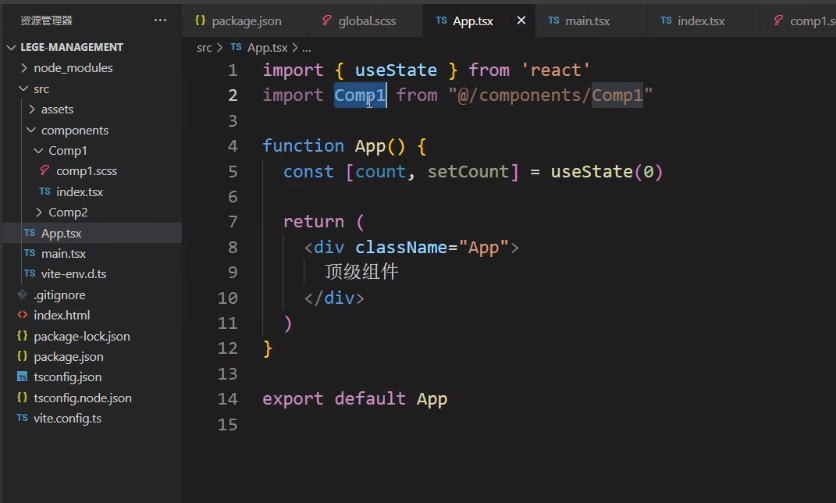836x503 pixels.
Task: Click TS icon of App.tsx in tree
Action: pos(29,233)
